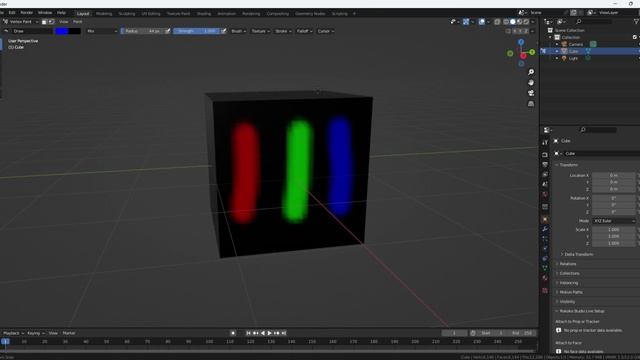Open the Window menu
The width and height of the screenshot is (640, 360).
45,13
